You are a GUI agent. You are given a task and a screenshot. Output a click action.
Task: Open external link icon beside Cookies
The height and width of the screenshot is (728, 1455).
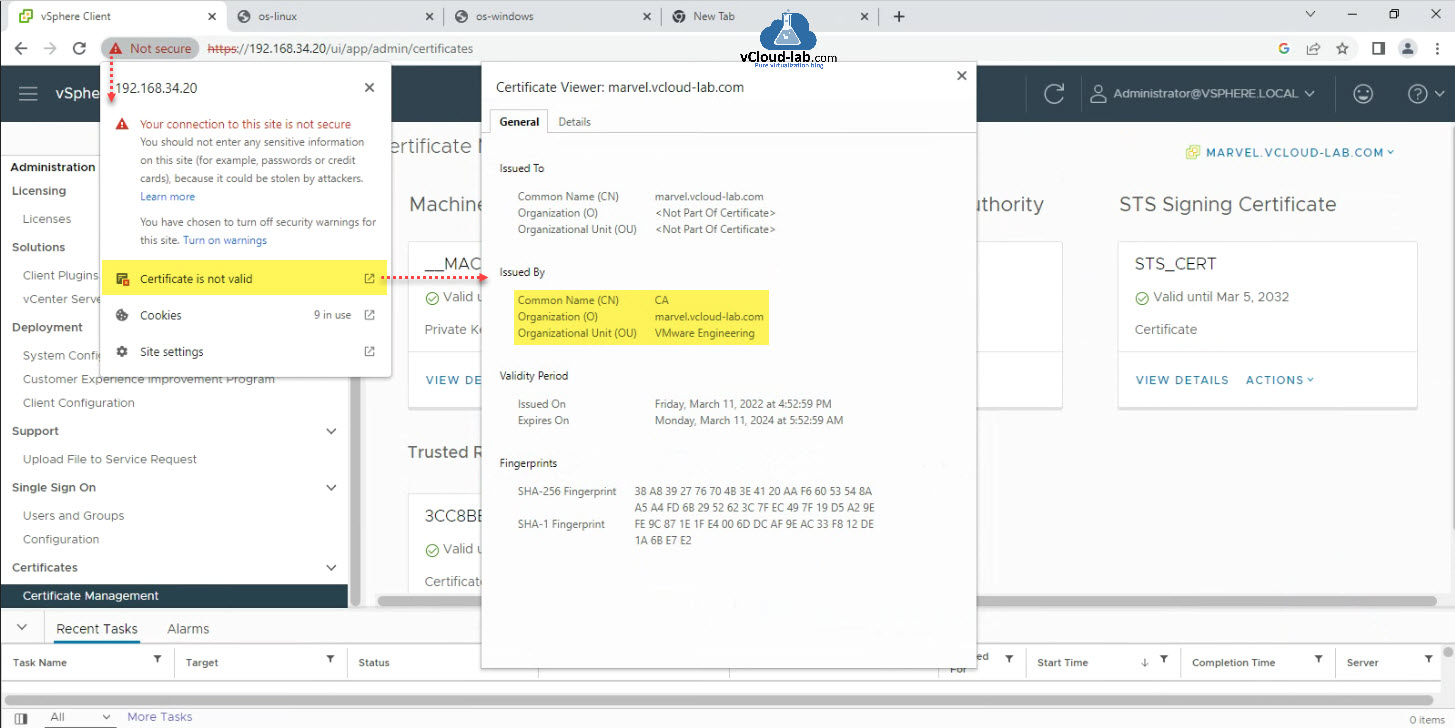tap(369, 315)
